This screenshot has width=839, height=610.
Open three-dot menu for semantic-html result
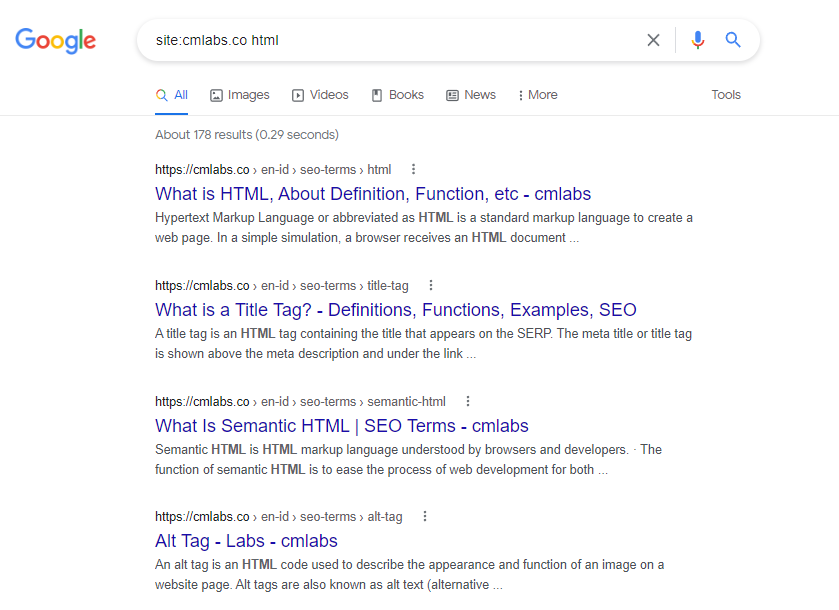pyautogui.click(x=468, y=401)
